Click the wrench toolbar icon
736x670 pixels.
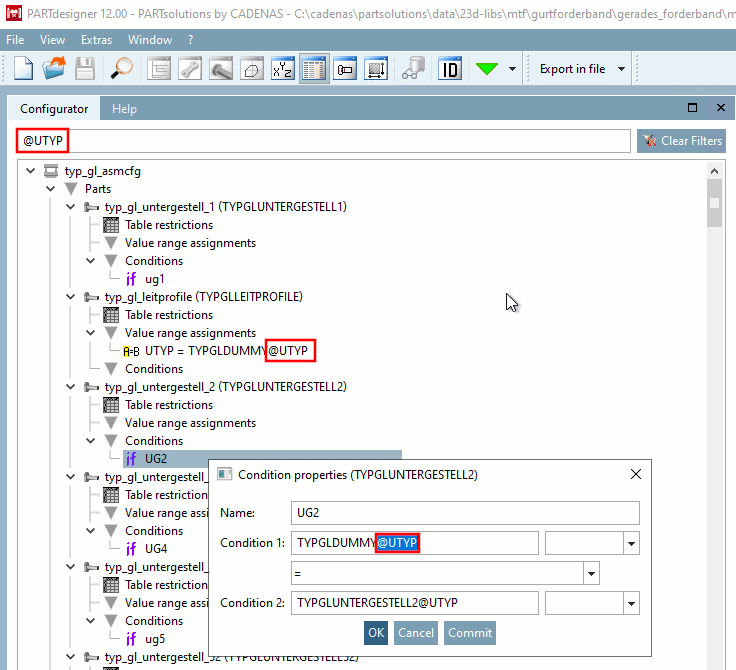190,69
